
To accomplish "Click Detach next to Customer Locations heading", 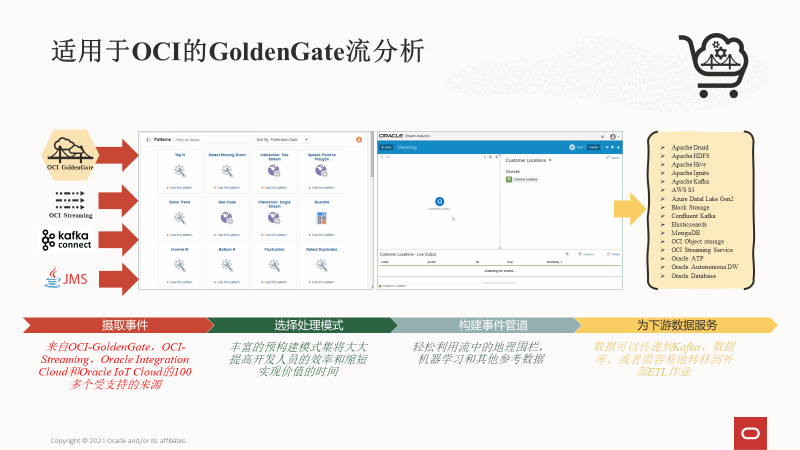I will pos(613,158).
